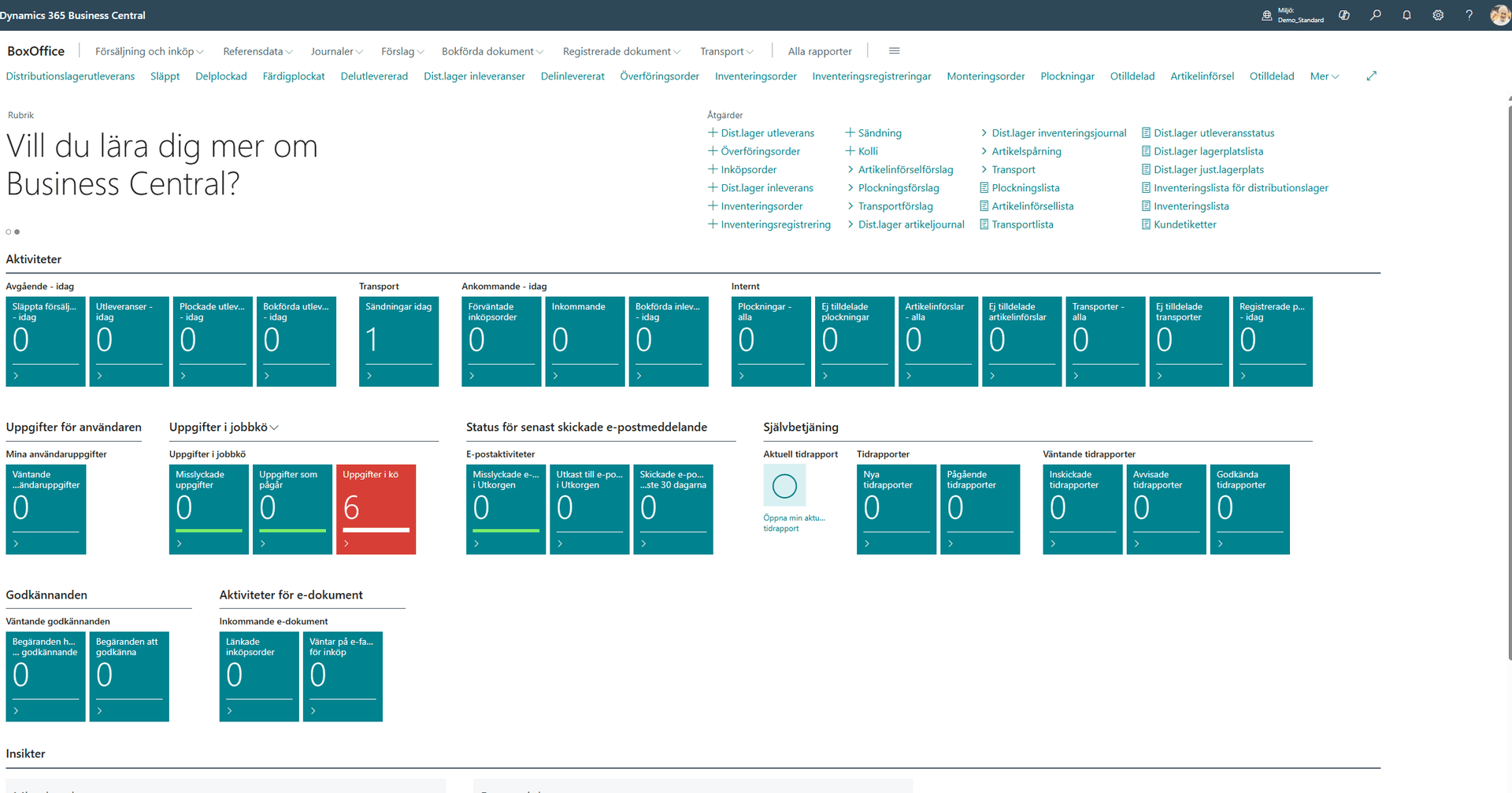The image size is (1512, 793).
Task: Open the Länkade inköpsorder tile
Action: (x=259, y=676)
